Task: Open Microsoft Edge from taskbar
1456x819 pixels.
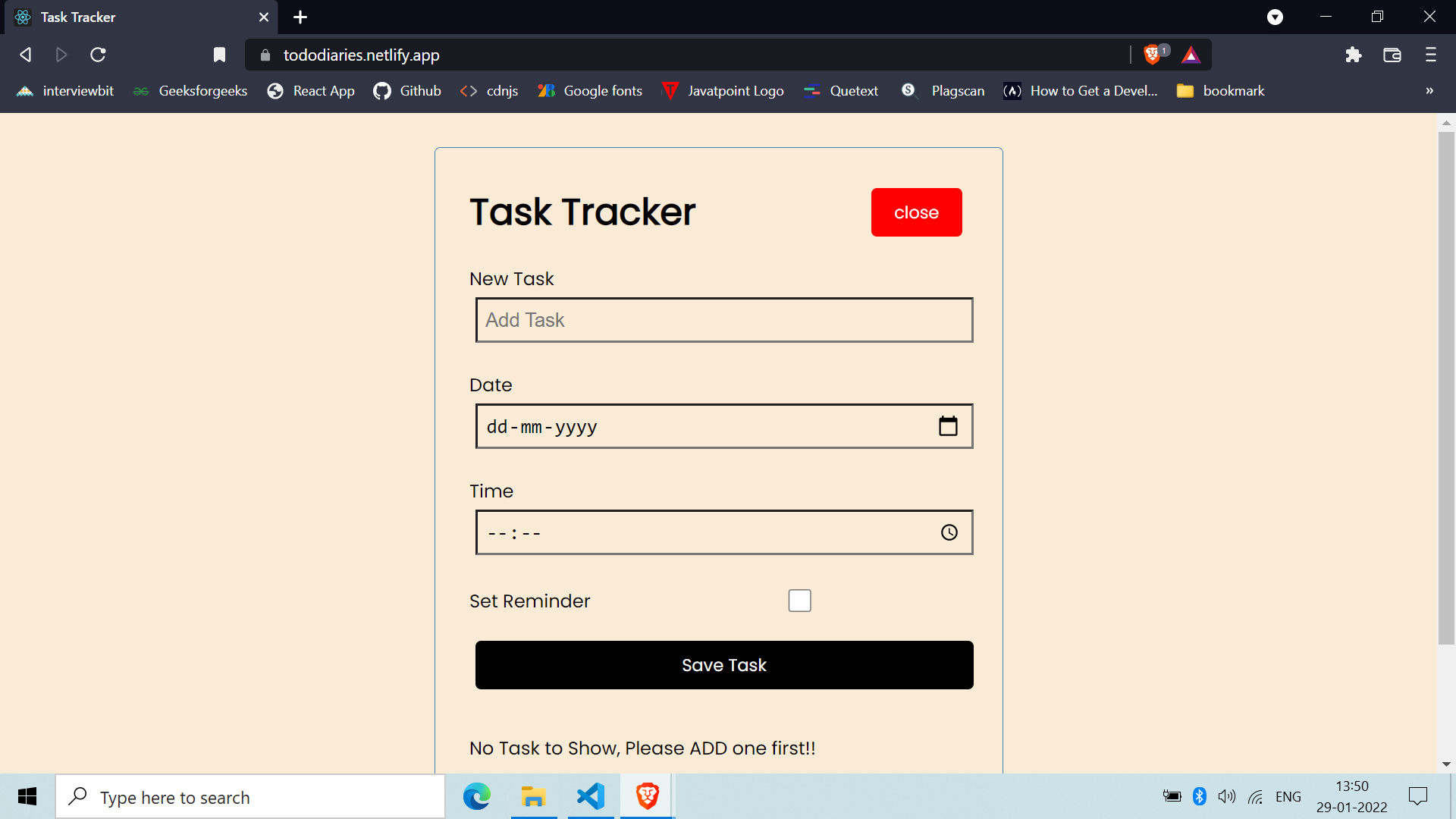Action: [477, 796]
